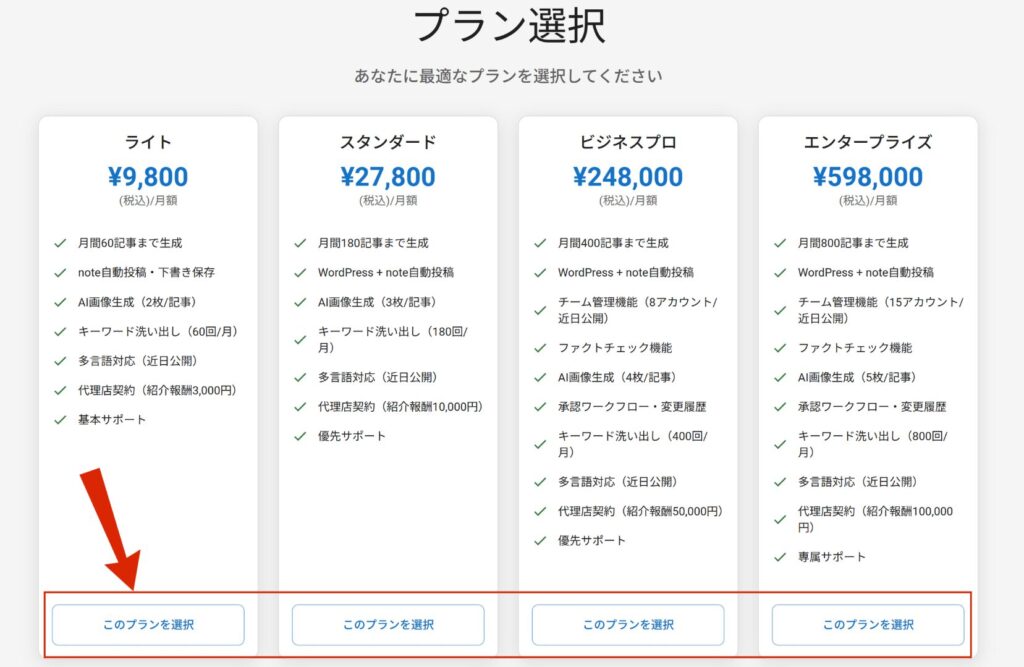Click checkmark beside AI画像生成（2枚/記事）
The height and width of the screenshot is (667, 1024).
[60, 302]
